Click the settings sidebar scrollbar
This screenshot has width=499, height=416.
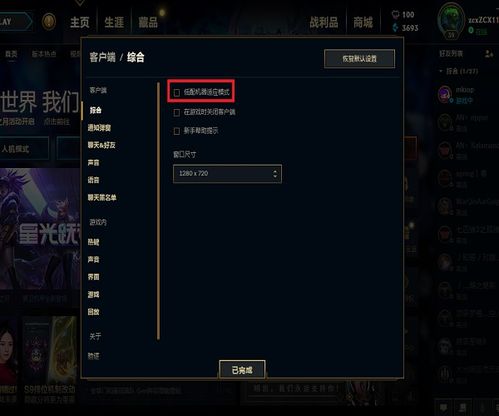tap(158, 211)
